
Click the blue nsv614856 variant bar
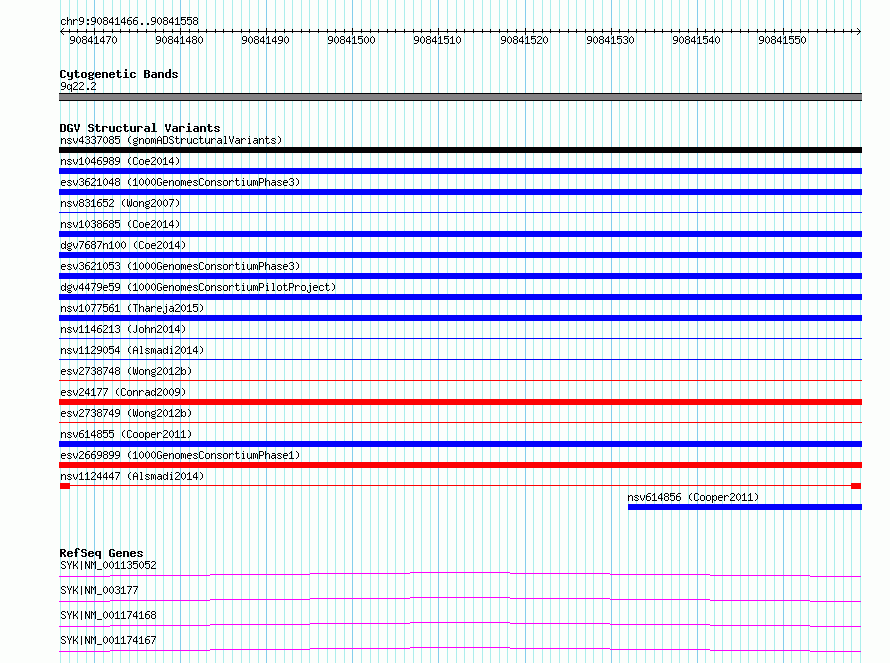745,507
